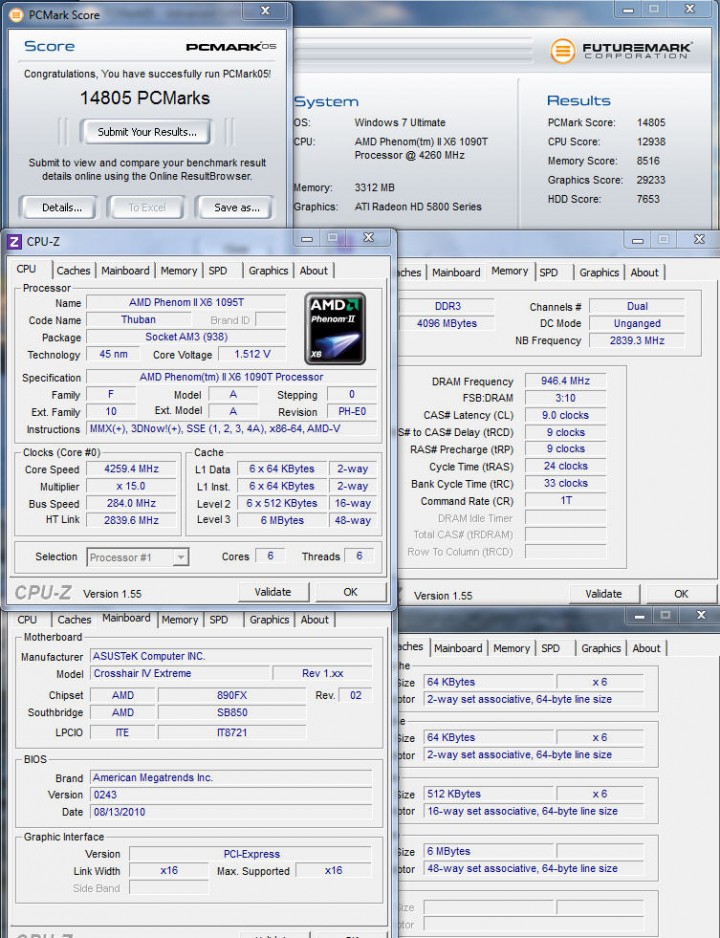The image size is (720, 938).
Task: Click the DRAM Frequency 946.4 MHz value
Action: tap(566, 381)
